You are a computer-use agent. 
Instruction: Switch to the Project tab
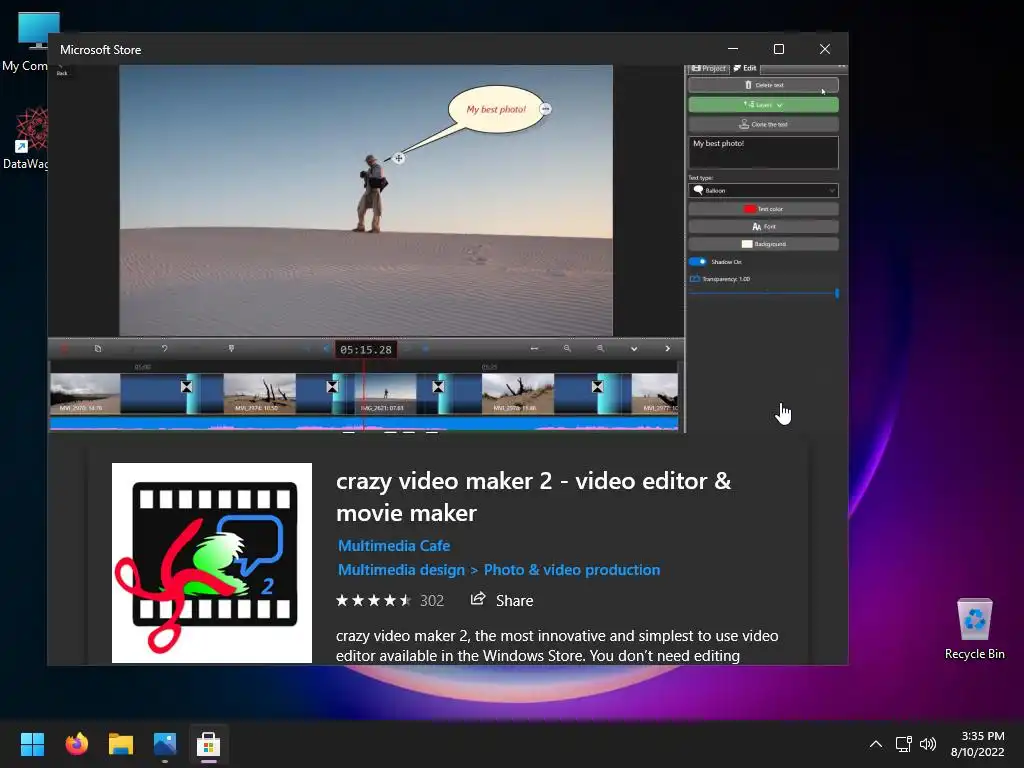[x=709, y=68]
